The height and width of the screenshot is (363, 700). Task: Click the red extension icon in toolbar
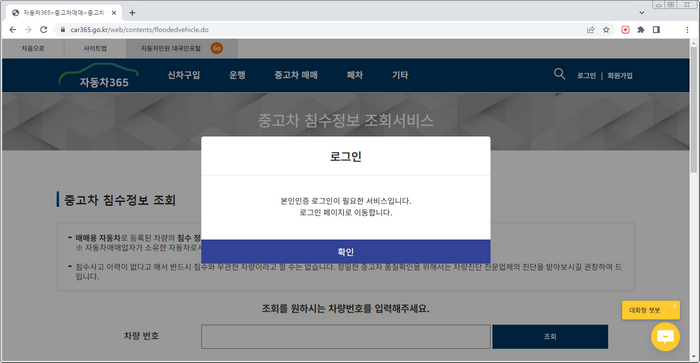tap(625, 29)
